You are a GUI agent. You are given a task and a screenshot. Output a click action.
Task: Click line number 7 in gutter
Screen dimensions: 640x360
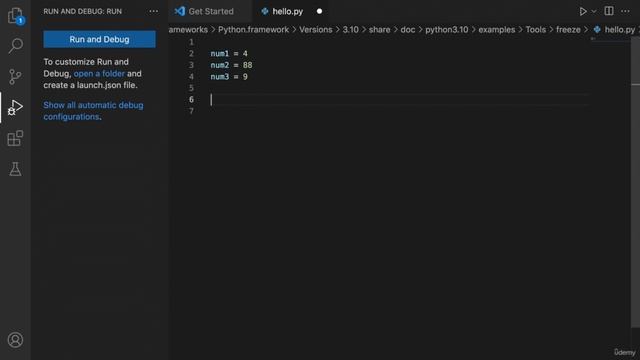(x=191, y=111)
